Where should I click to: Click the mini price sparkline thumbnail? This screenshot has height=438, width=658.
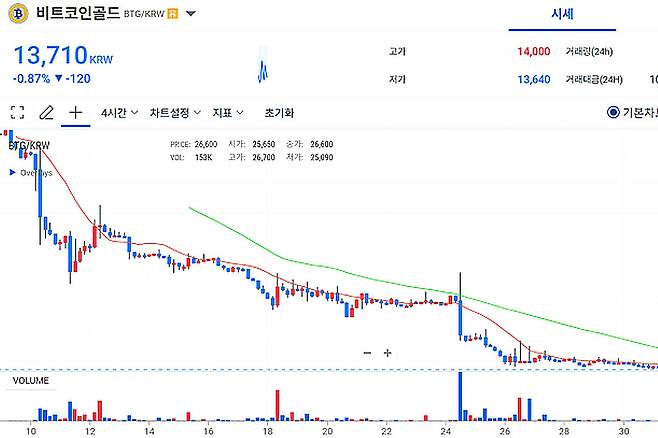(x=263, y=65)
